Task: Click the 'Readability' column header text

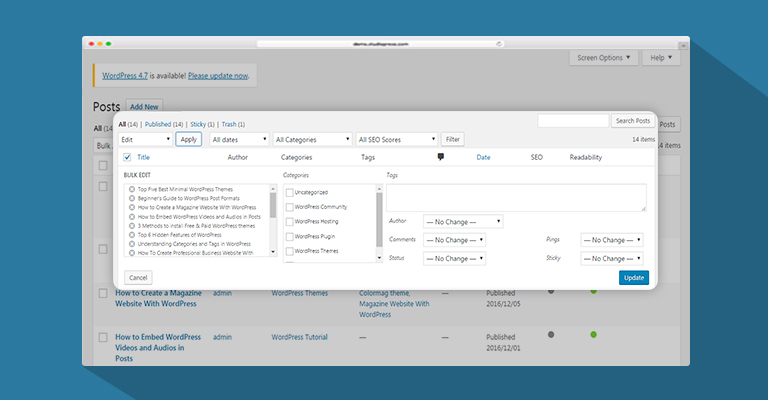Action: [586, 157]
